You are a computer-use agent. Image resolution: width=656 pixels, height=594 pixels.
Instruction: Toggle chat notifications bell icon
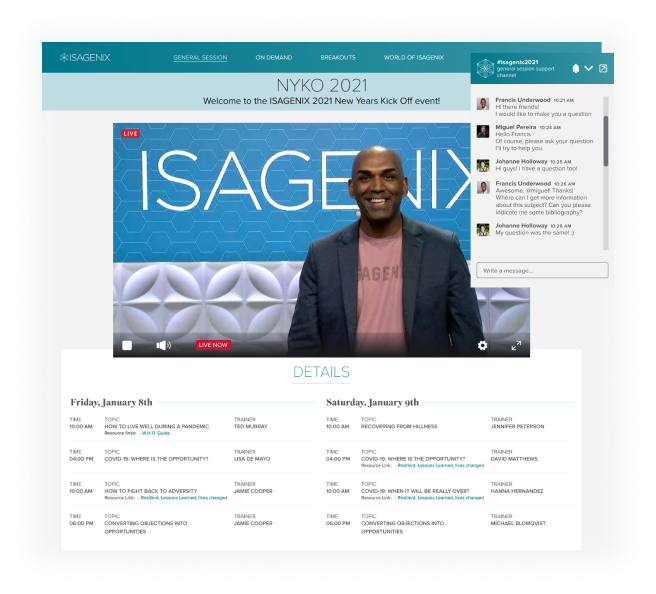(576, 69)
